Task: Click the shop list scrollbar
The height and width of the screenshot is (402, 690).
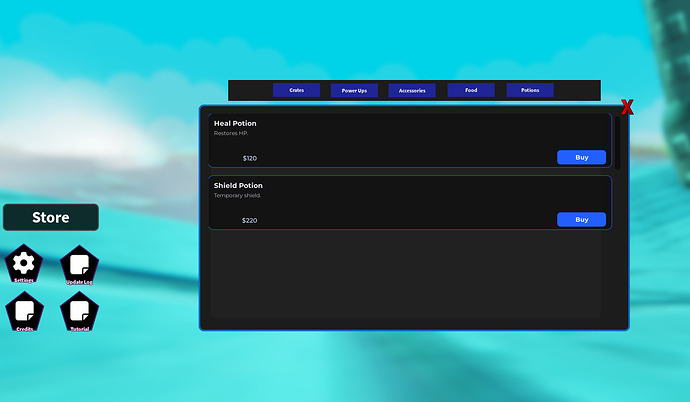Action: pos(617,143)
